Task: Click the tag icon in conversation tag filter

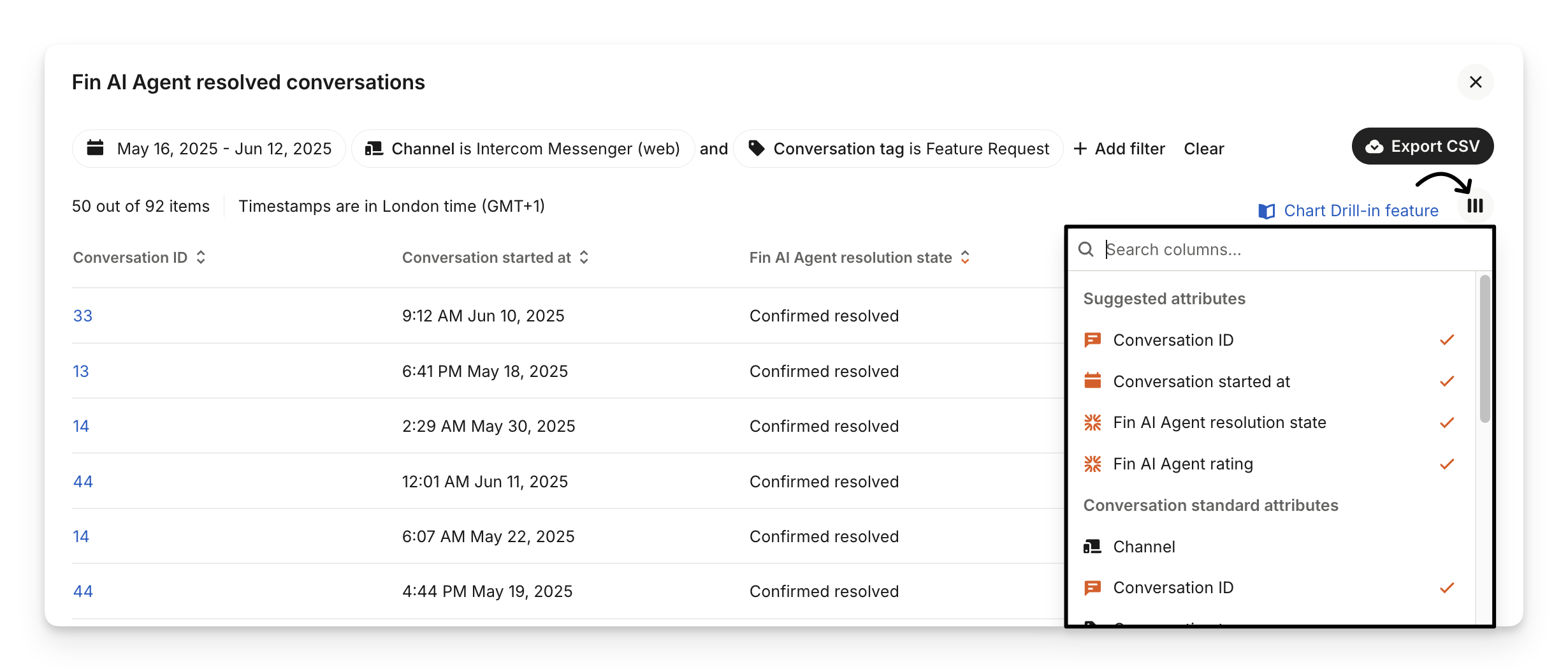Action: pos(757,149)
